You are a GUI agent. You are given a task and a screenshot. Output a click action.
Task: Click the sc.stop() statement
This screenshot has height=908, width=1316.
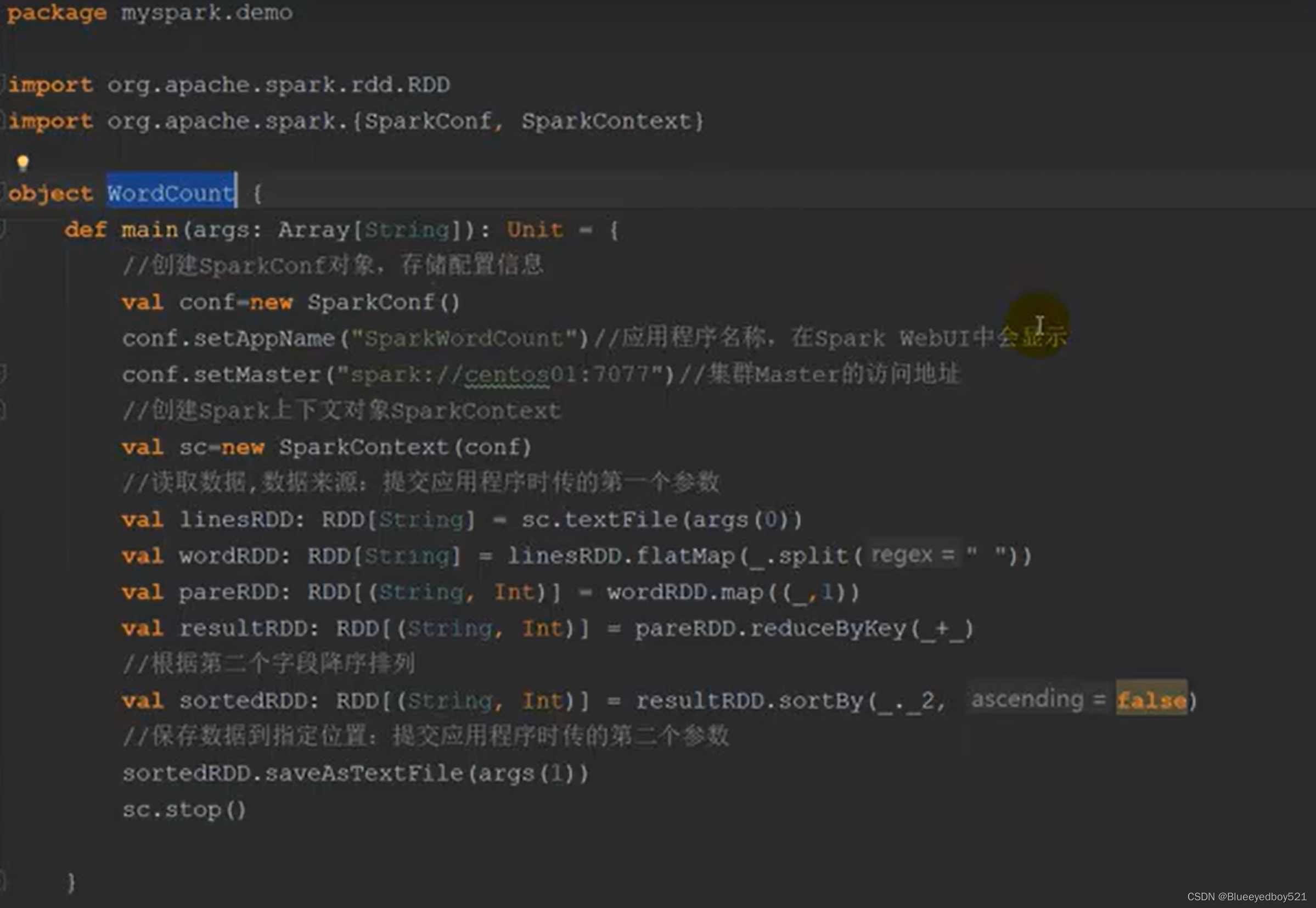(184, 810)
